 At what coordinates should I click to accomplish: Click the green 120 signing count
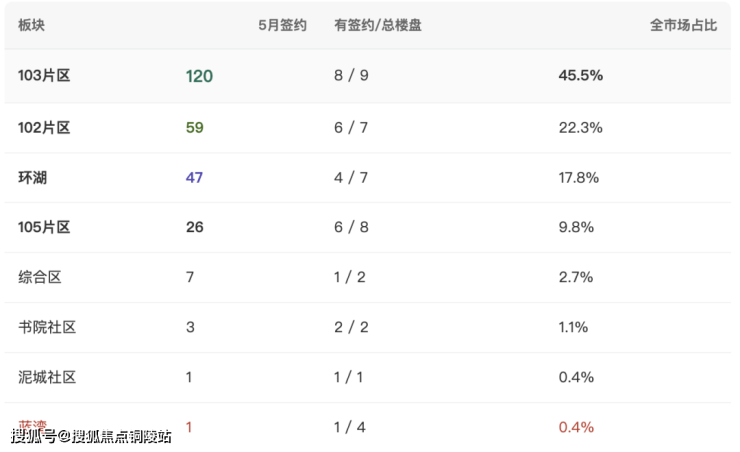199,76
